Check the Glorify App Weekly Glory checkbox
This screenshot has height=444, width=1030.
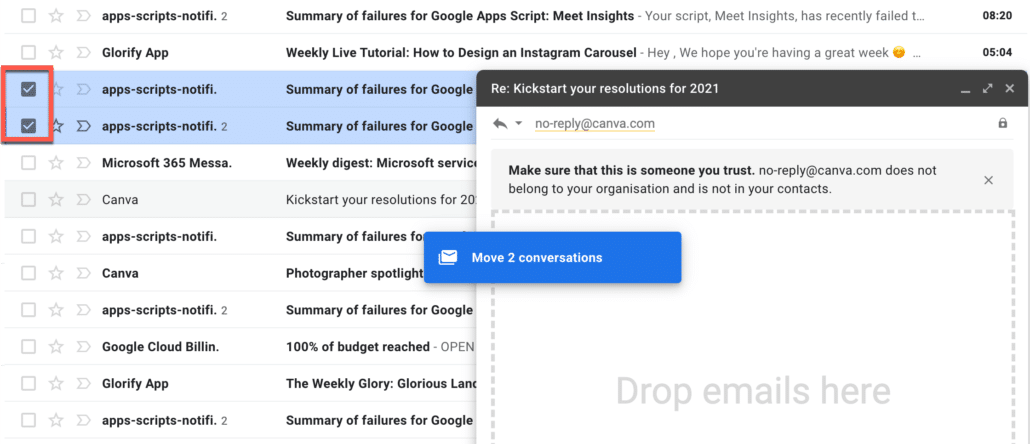click(28, 384)
